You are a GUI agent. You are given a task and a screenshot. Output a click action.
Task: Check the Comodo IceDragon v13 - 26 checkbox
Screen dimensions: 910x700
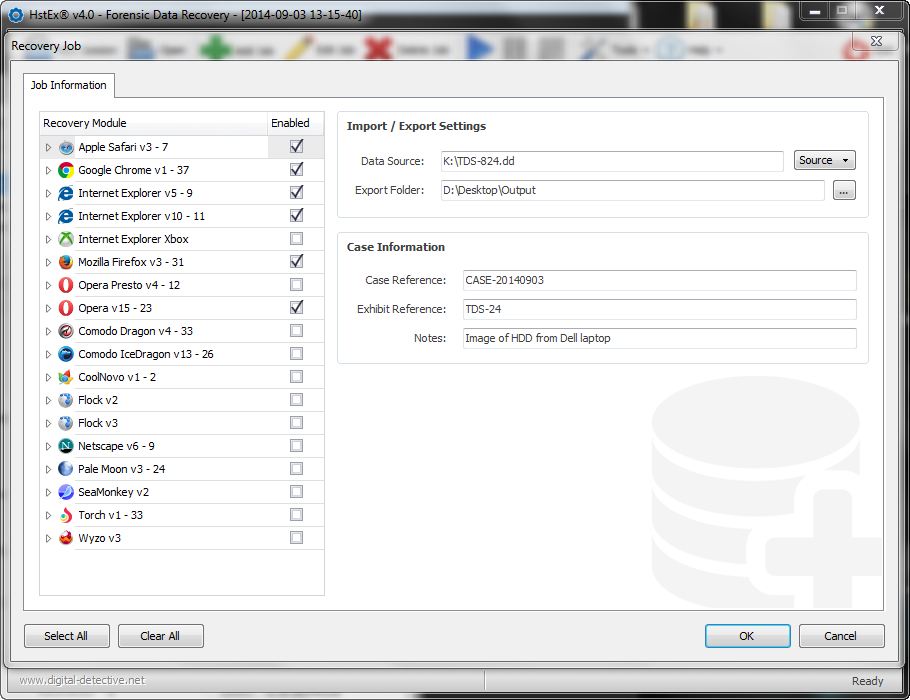(x=297, y=353)
